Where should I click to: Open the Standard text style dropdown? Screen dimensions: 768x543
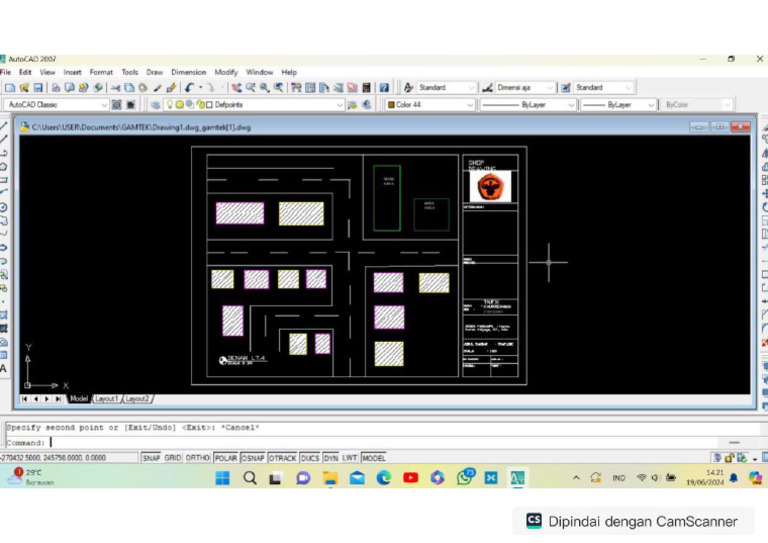pos(446,88)
